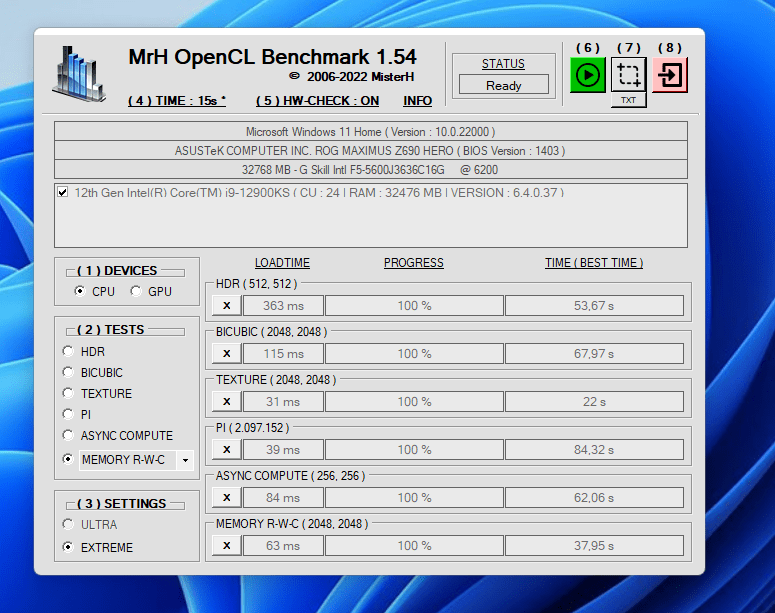This screenshot has height=613, width=775.
Task: Click the PROGRESS column header
Action: click(x=414, y=263)
